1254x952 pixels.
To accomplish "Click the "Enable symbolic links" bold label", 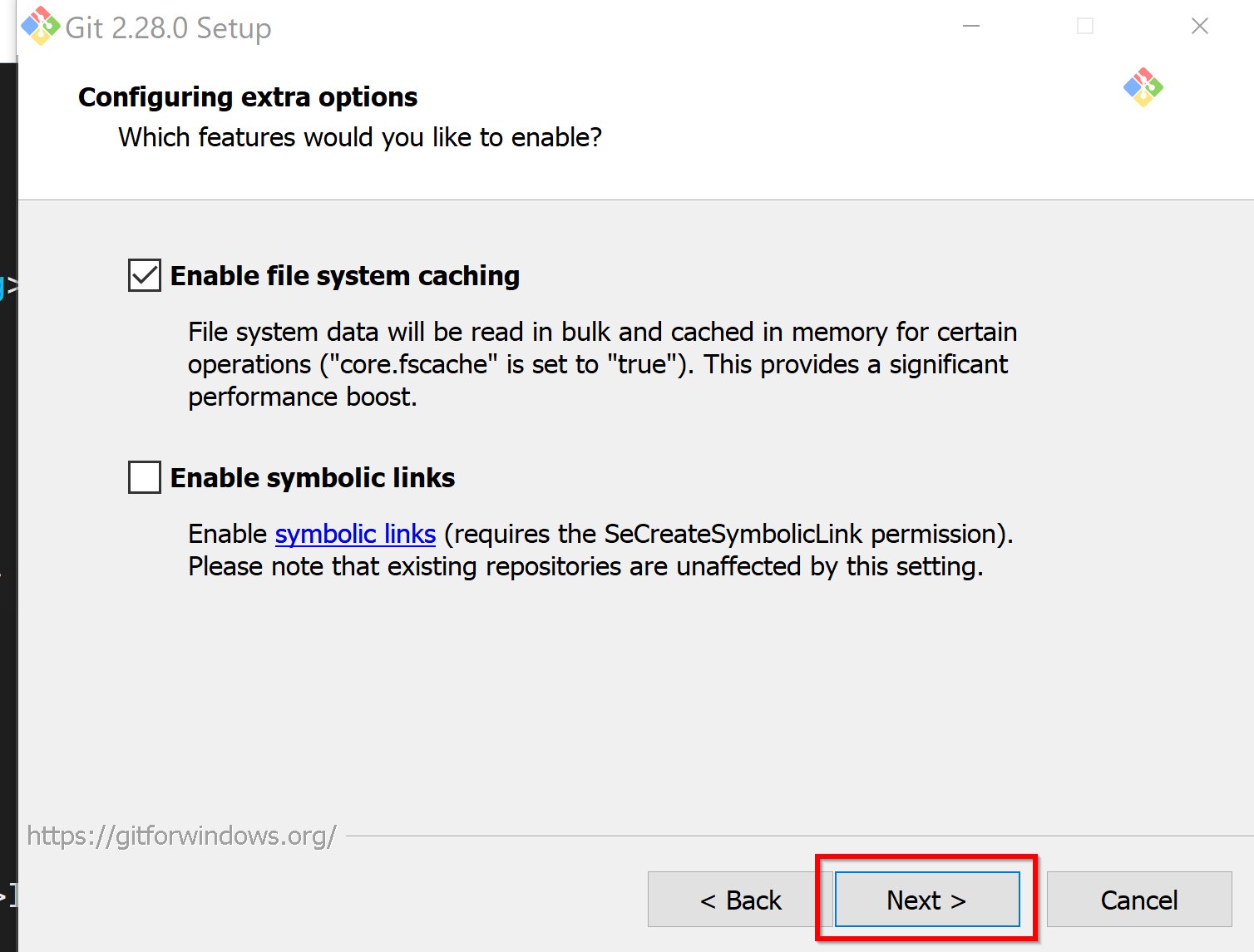I will click(x=313, y=477).
